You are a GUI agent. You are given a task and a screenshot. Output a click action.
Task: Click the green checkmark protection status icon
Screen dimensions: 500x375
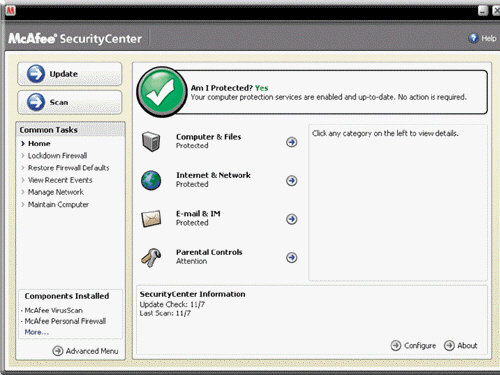[161, 92]
